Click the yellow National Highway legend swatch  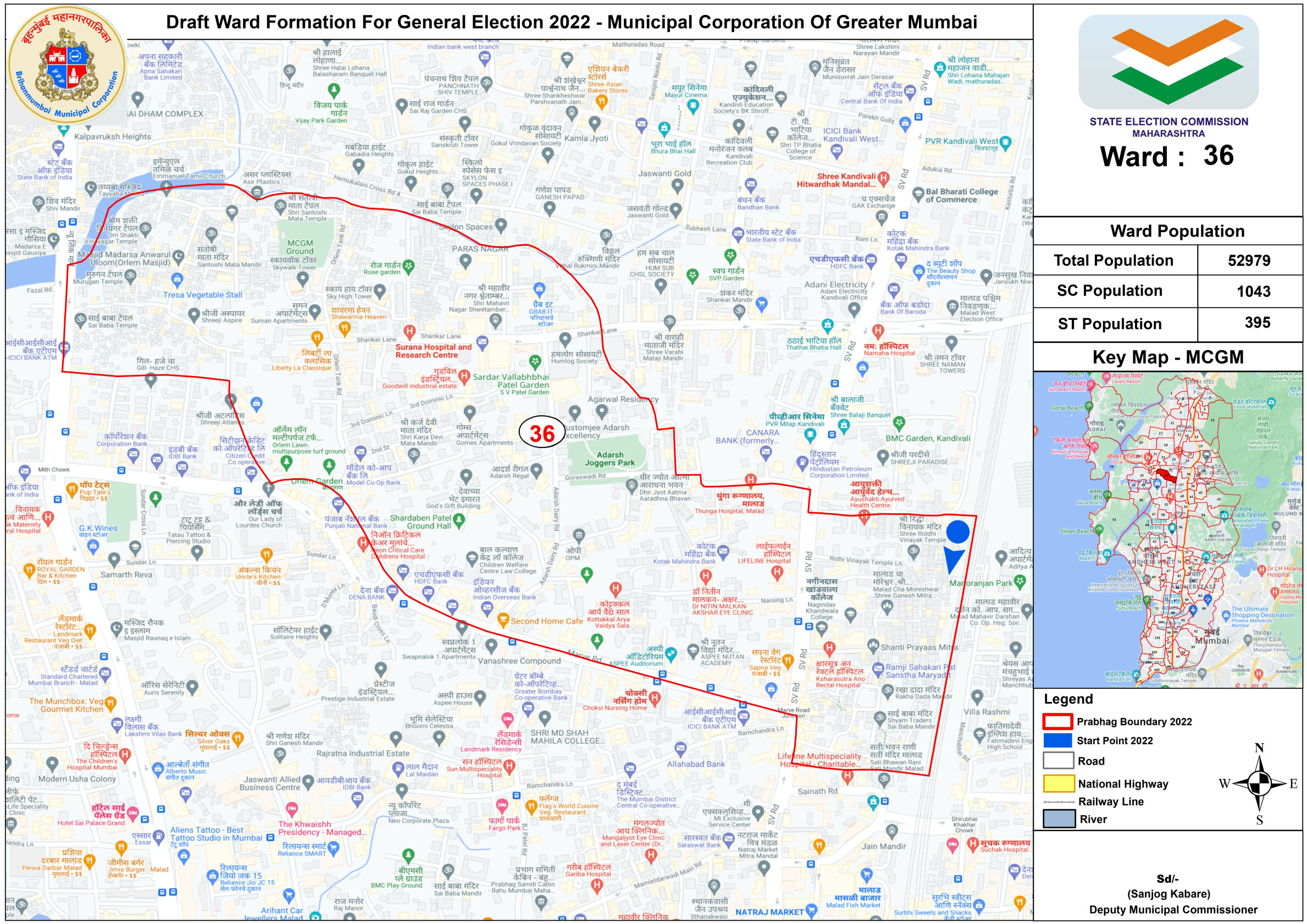tap(1058, 783)
